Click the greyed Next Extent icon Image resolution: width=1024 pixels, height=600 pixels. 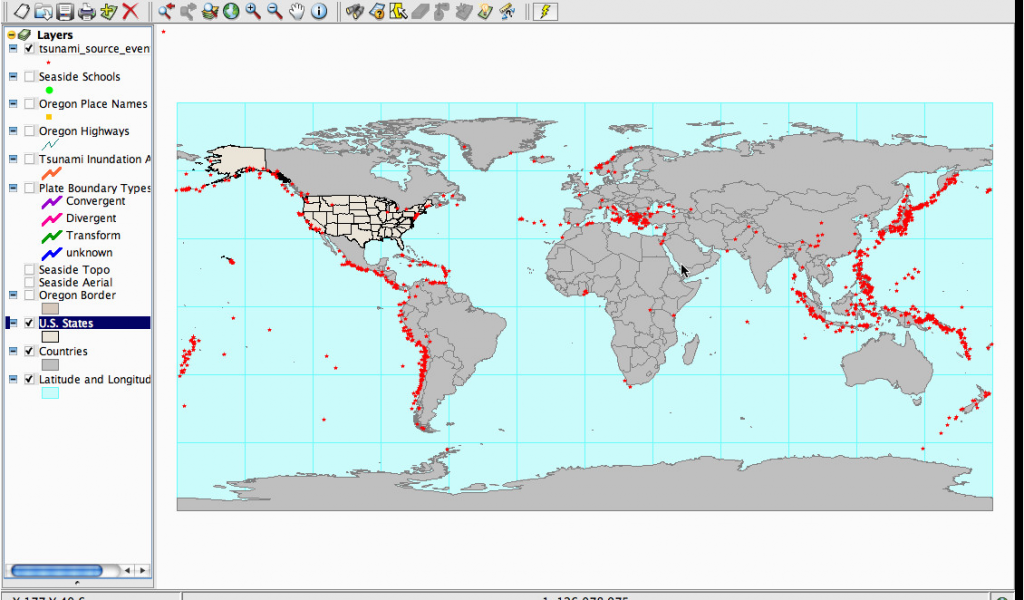coord(188,11)
